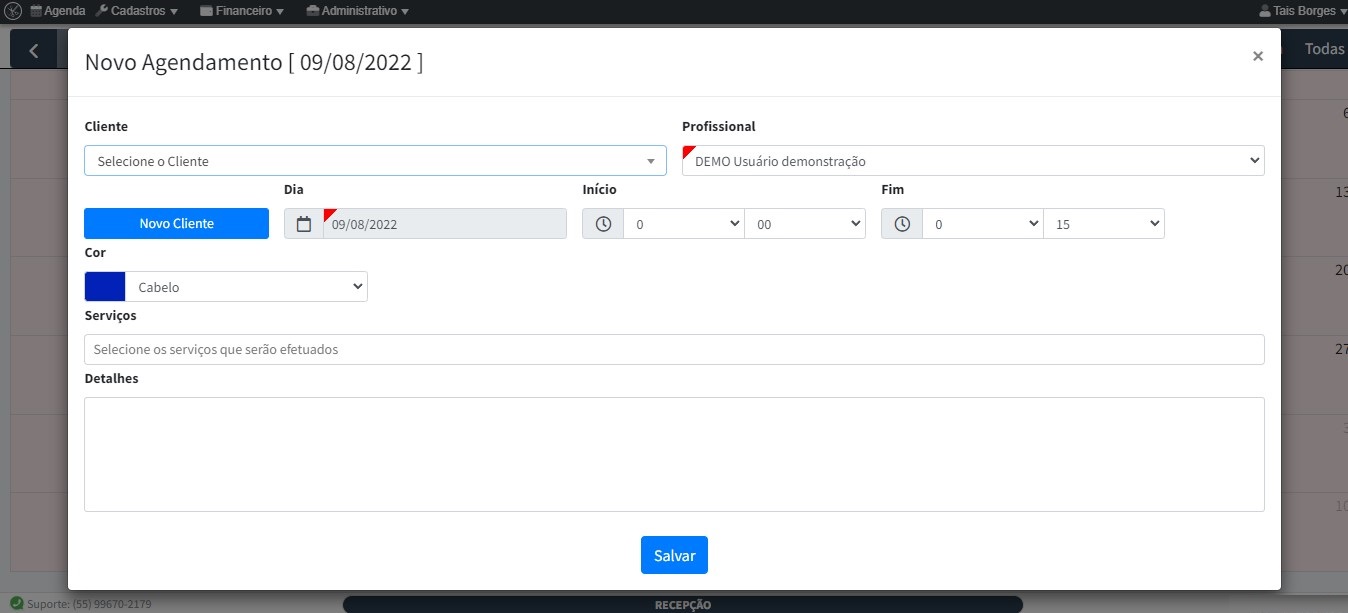Open the Fim minutes dropdown showing 15
The height and width of the screenshot is (613, 1348).
[x=1103, y=224]
